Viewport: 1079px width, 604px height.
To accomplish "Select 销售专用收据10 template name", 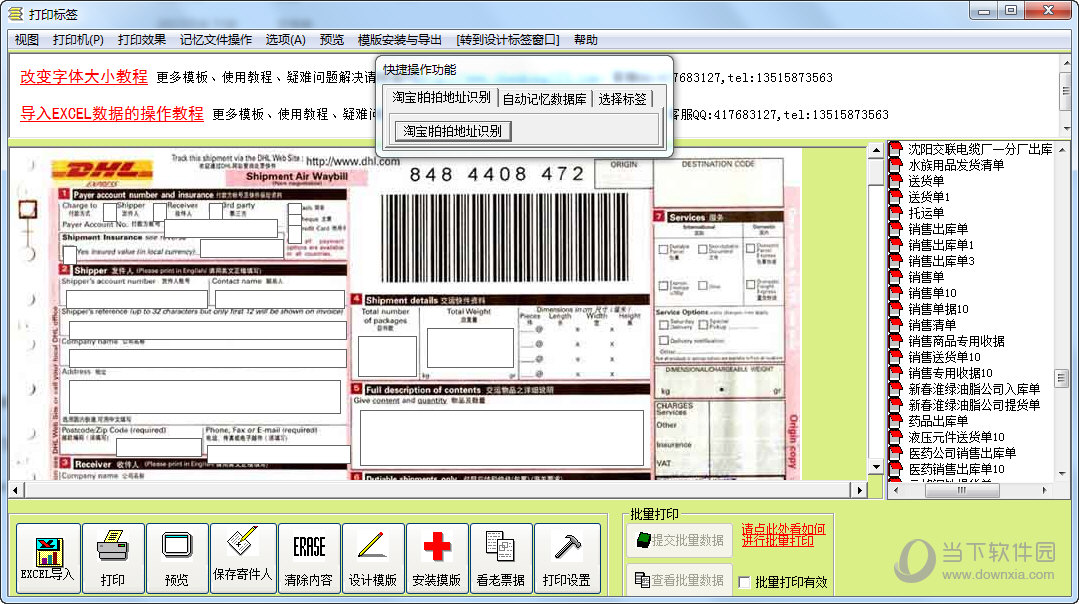I will click(950, 373).
